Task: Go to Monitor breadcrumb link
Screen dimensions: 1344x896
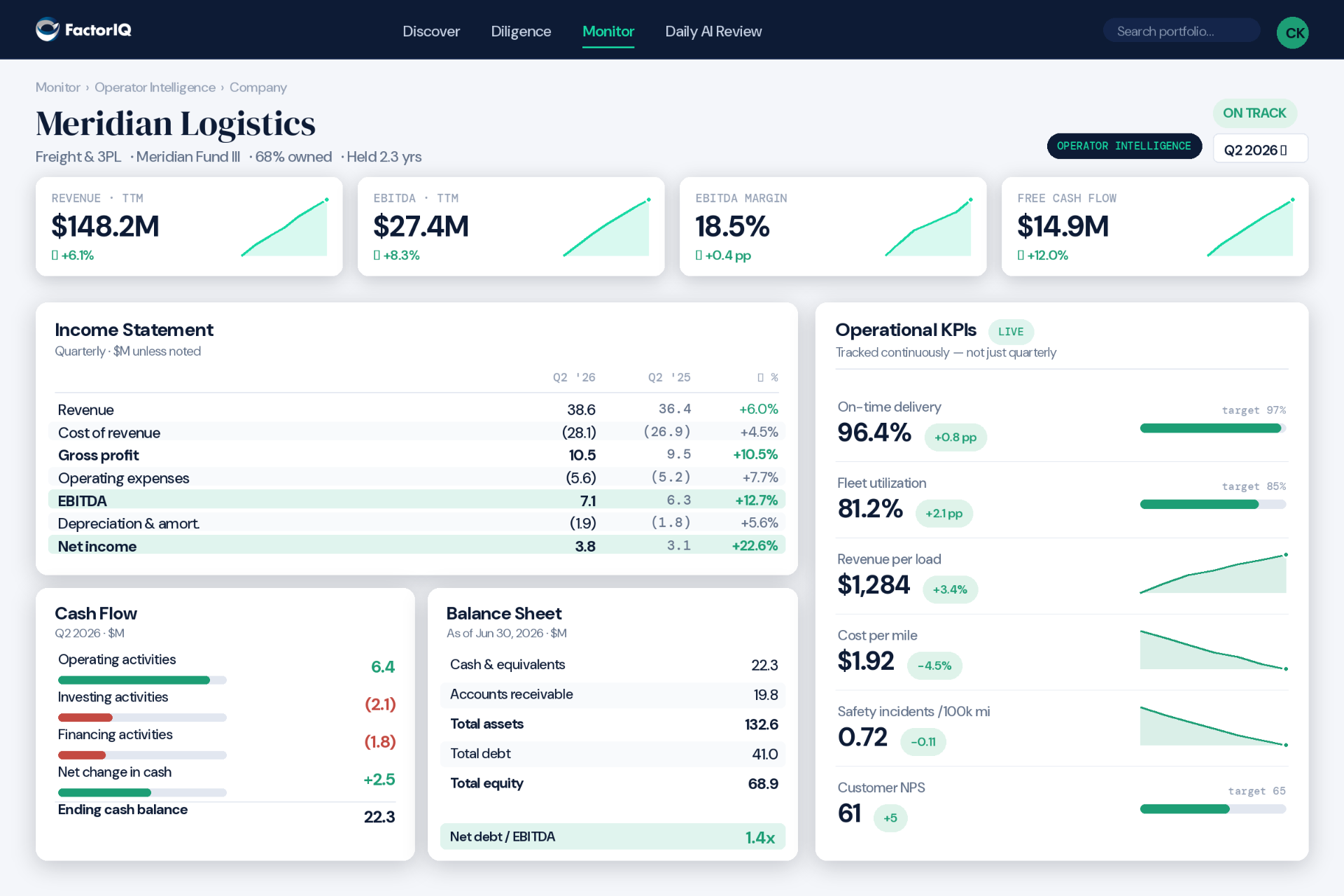Action: pos(58,87)
